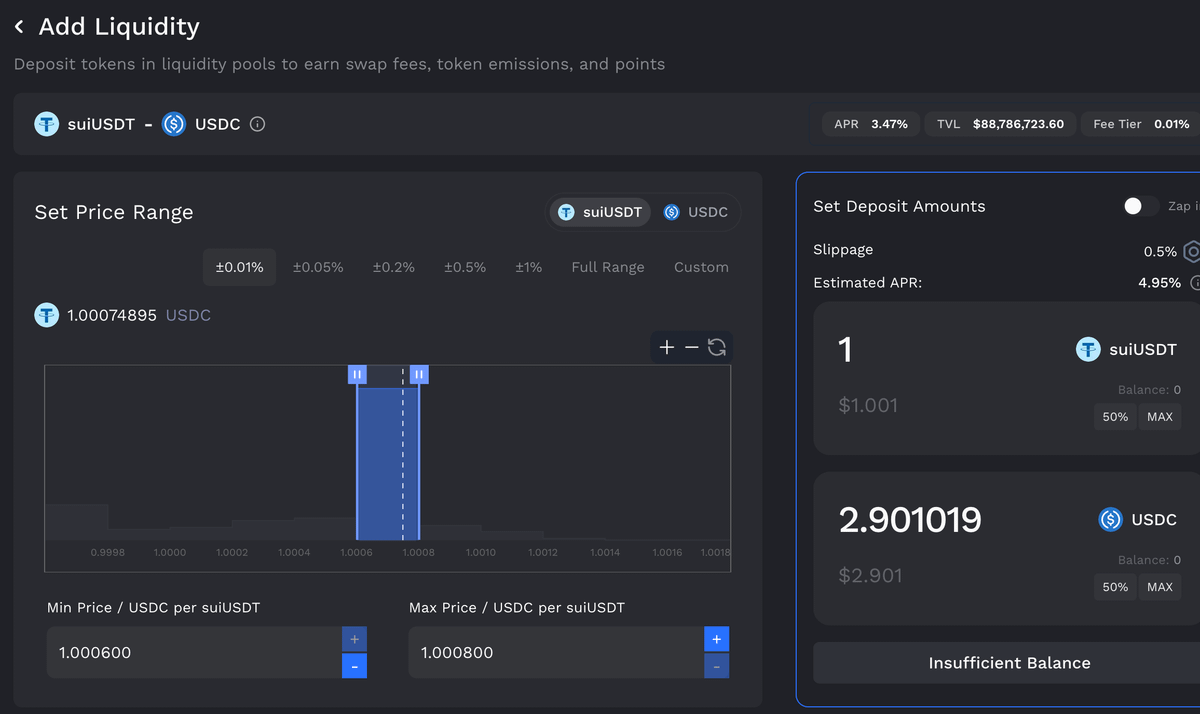
Task: Click the Max Price field 1.000800
Action: (x=556, y=653)
